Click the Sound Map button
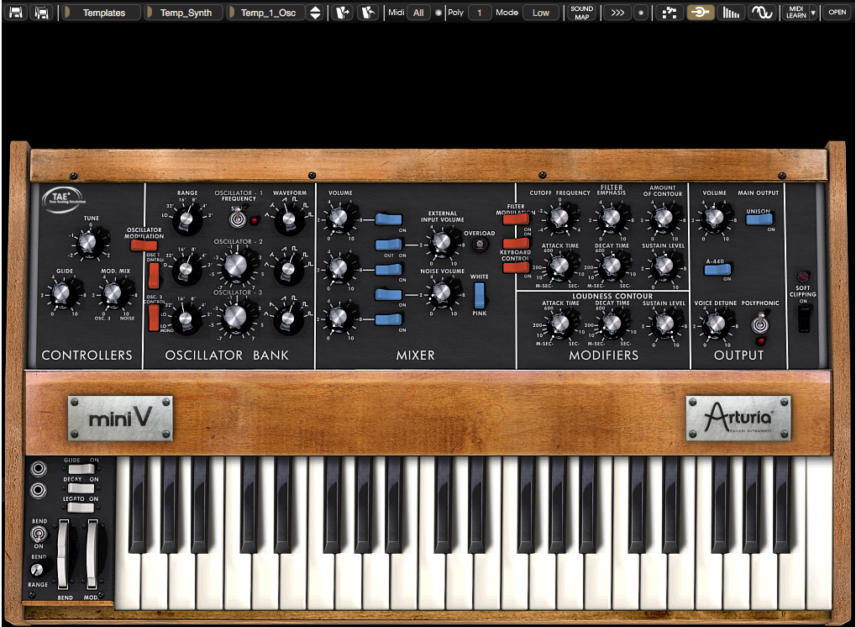The image size is (856, 627). [581, 13]
